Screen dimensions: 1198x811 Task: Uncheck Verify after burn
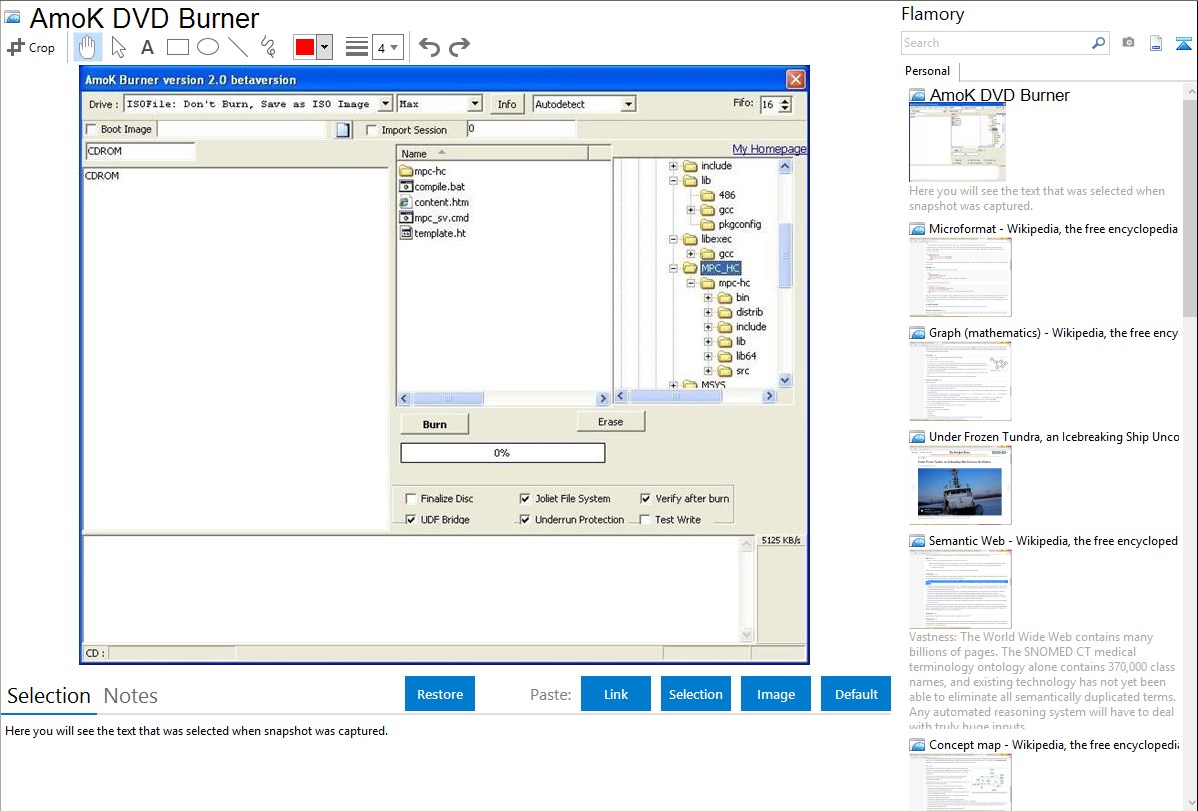tap(646, 499)
